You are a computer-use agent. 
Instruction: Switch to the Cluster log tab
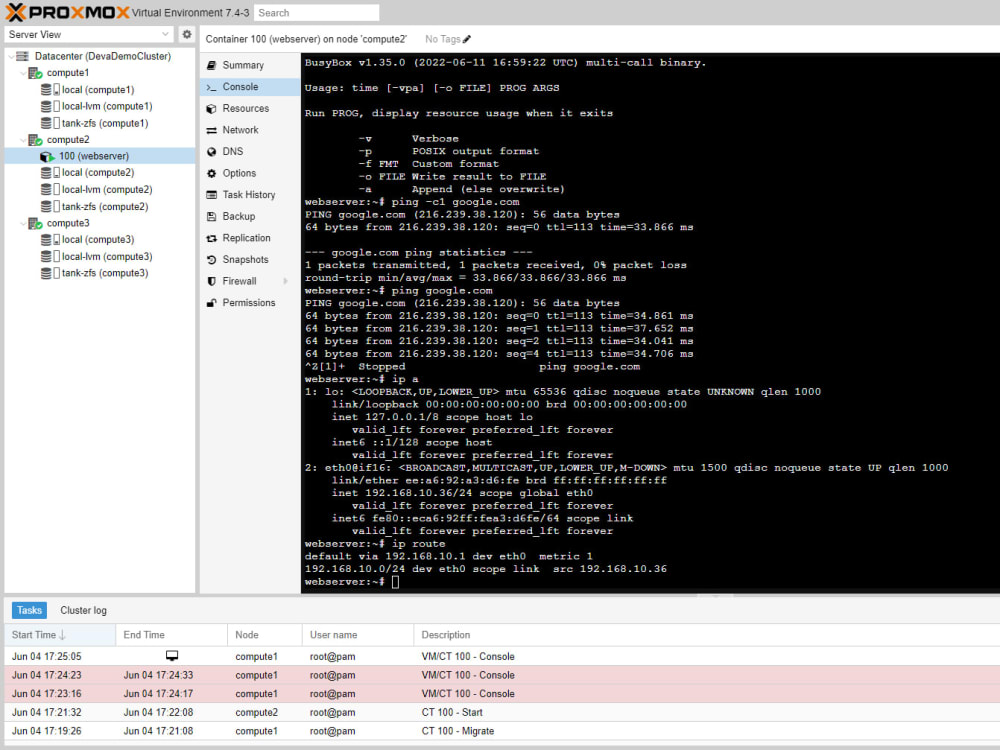coord(83,610)
